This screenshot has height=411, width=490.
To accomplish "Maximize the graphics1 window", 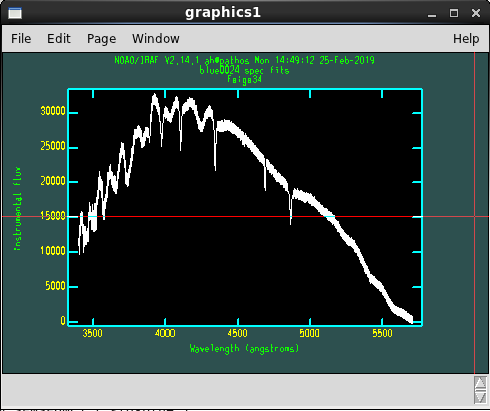I will 454,13.
